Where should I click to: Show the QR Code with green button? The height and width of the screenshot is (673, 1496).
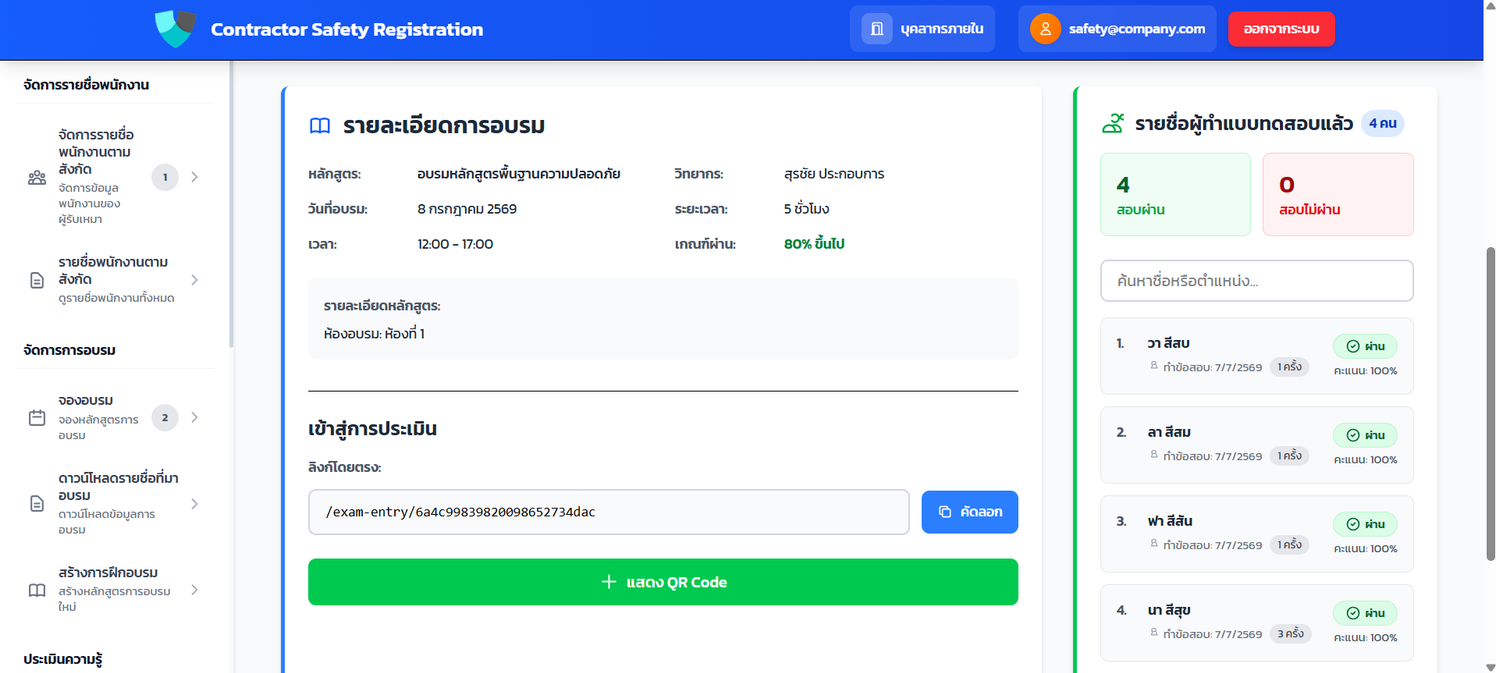click(663, 582)
